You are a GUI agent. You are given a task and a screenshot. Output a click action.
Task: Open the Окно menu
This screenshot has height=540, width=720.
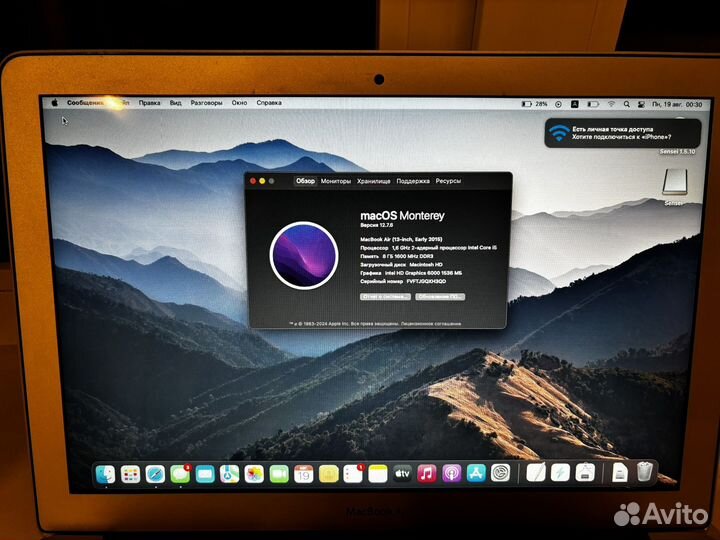tap(239, 103)
